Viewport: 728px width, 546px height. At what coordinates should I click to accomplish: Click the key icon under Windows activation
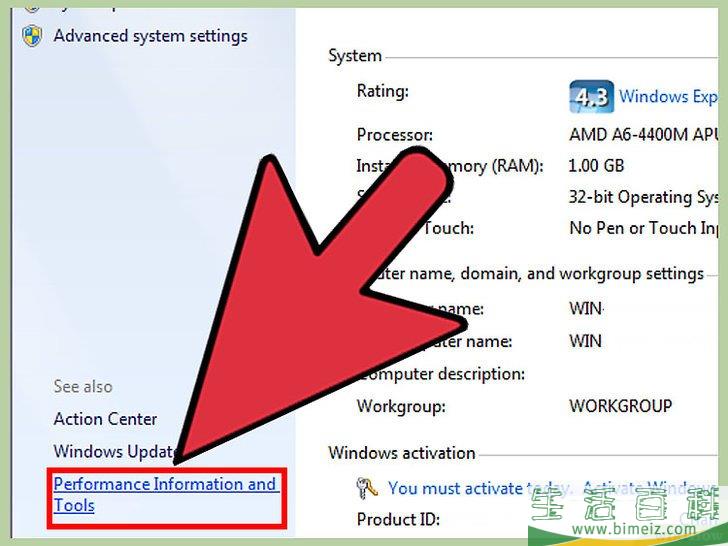367,488
